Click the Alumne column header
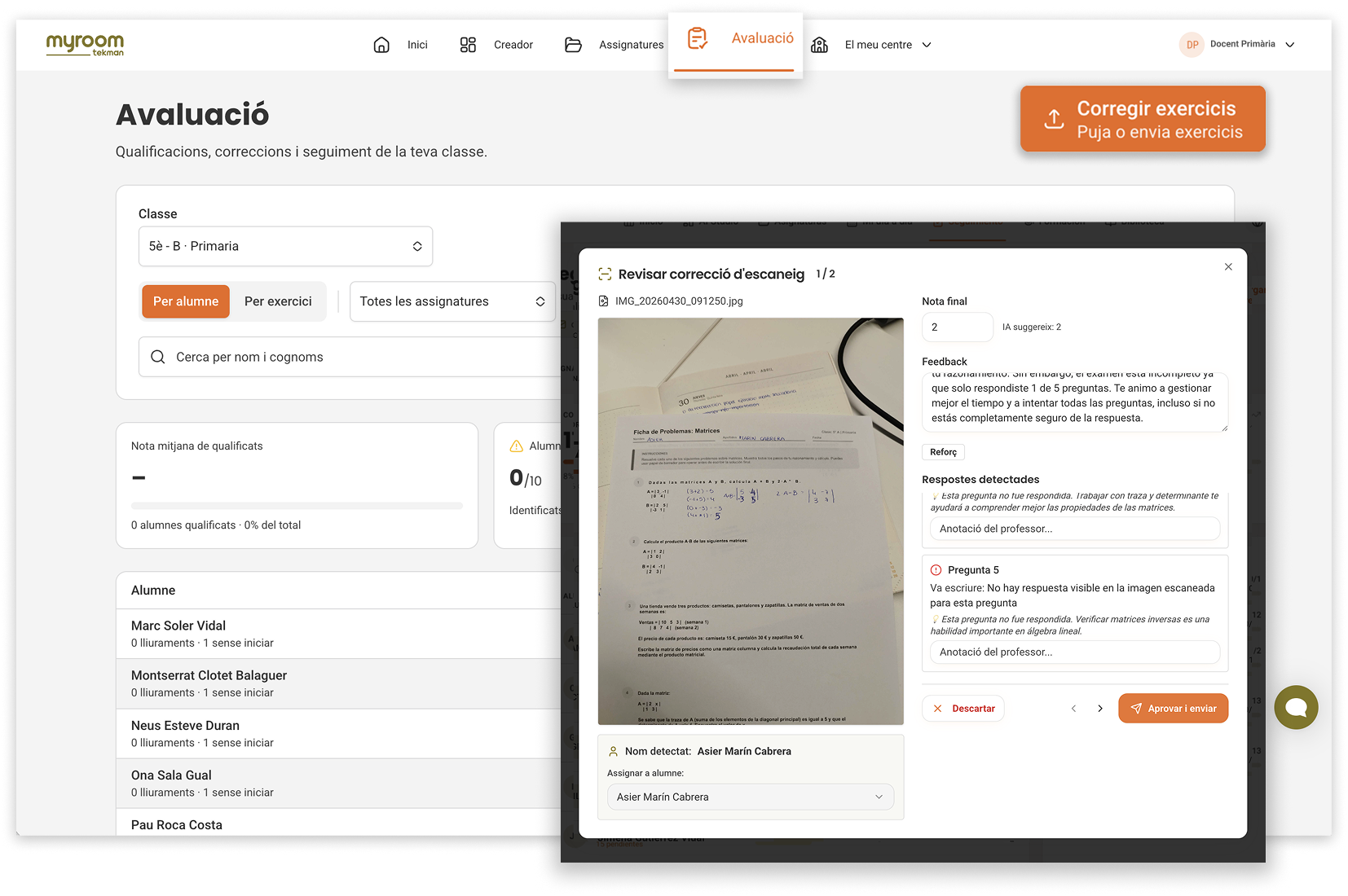Screen dimensions: 1348x896 153,591
